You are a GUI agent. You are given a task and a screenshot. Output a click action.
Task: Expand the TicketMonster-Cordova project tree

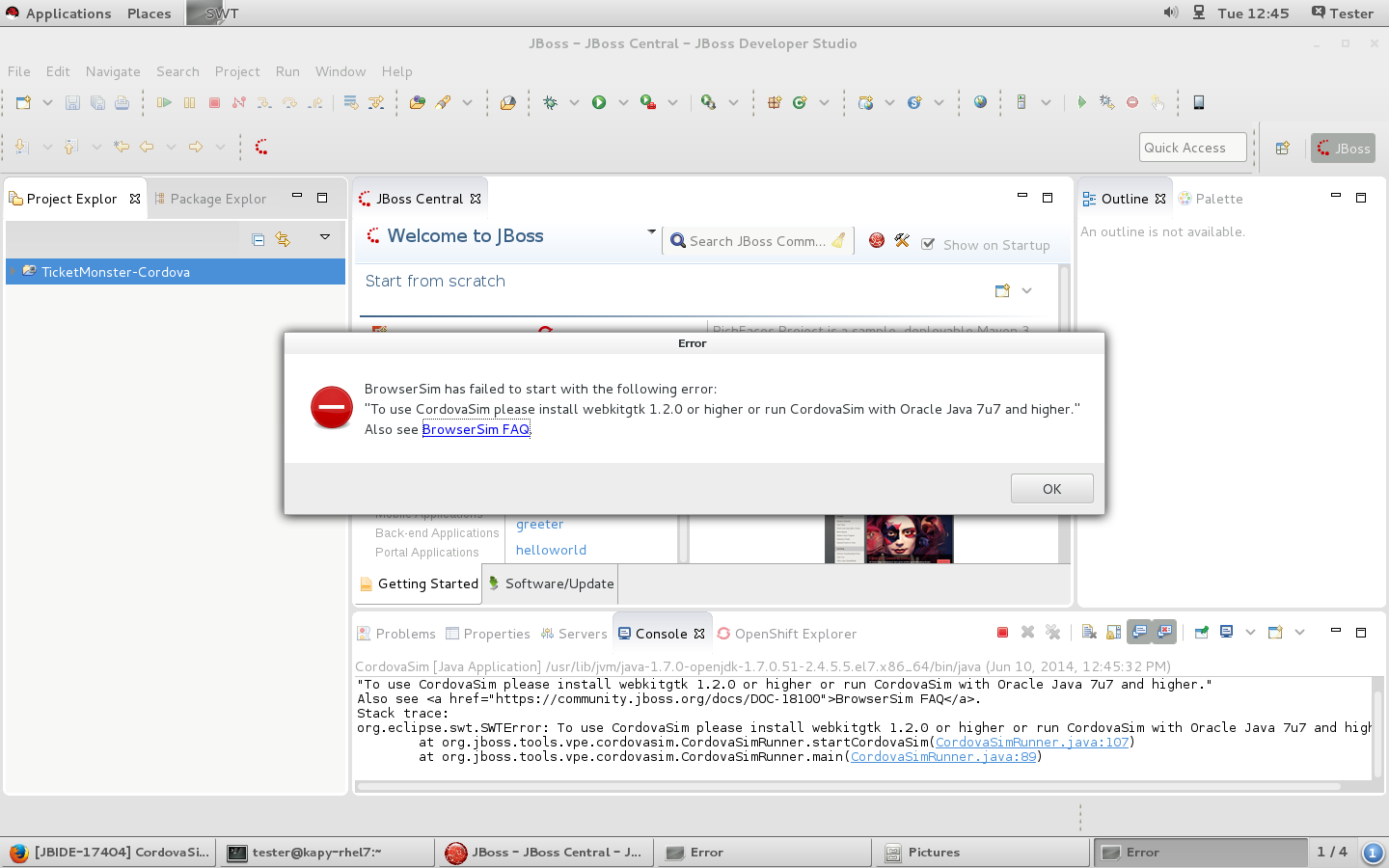coord(14,272)
